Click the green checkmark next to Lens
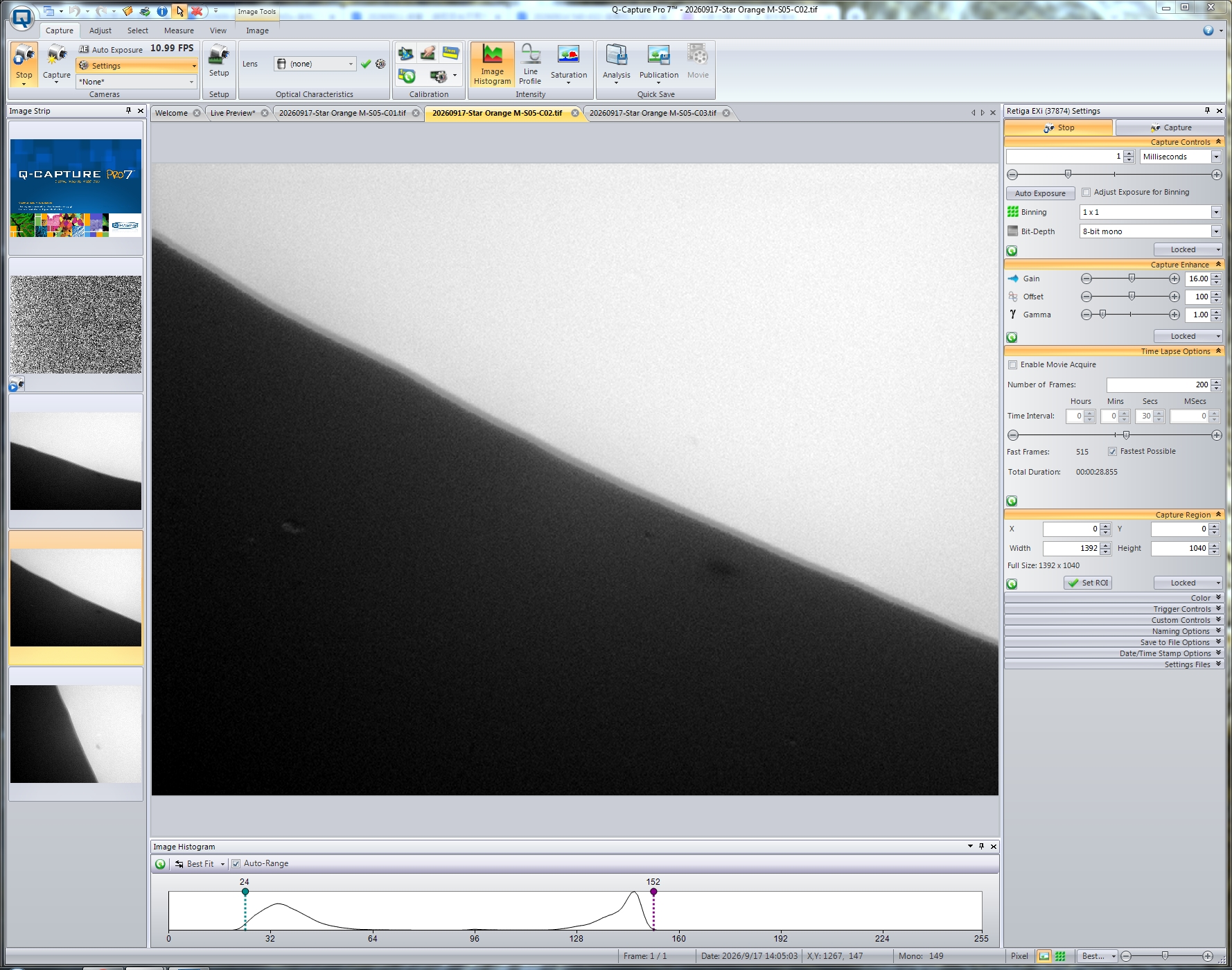1232x970 pixels. 366,64
